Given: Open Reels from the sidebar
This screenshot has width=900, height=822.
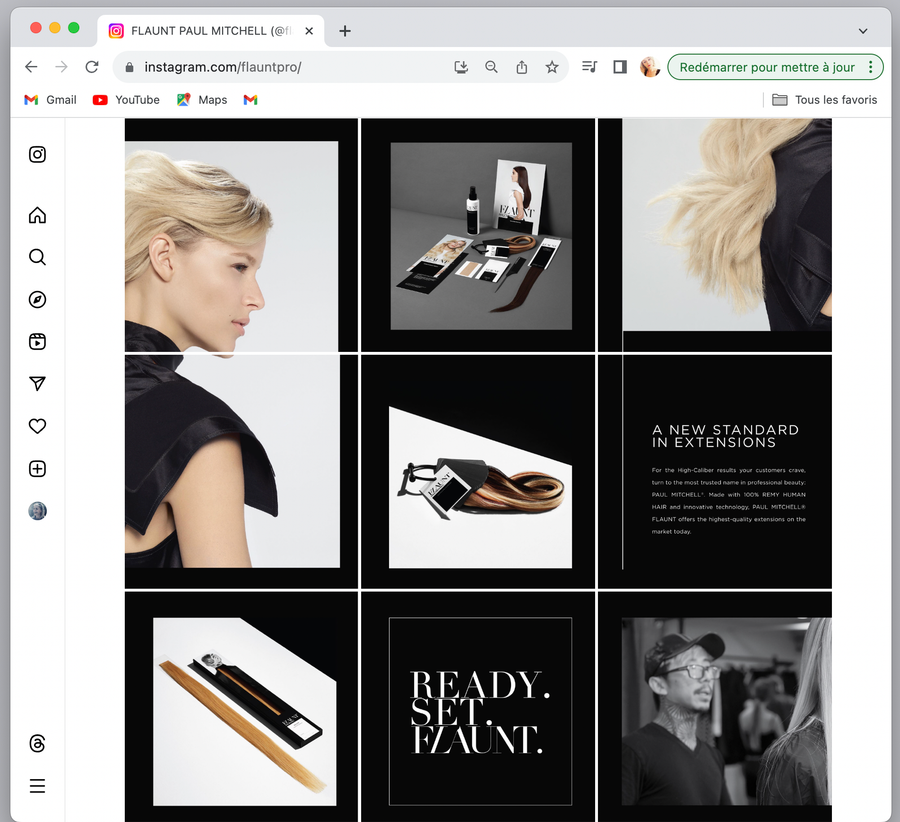Looking at the screenshot, I should 37,342.
